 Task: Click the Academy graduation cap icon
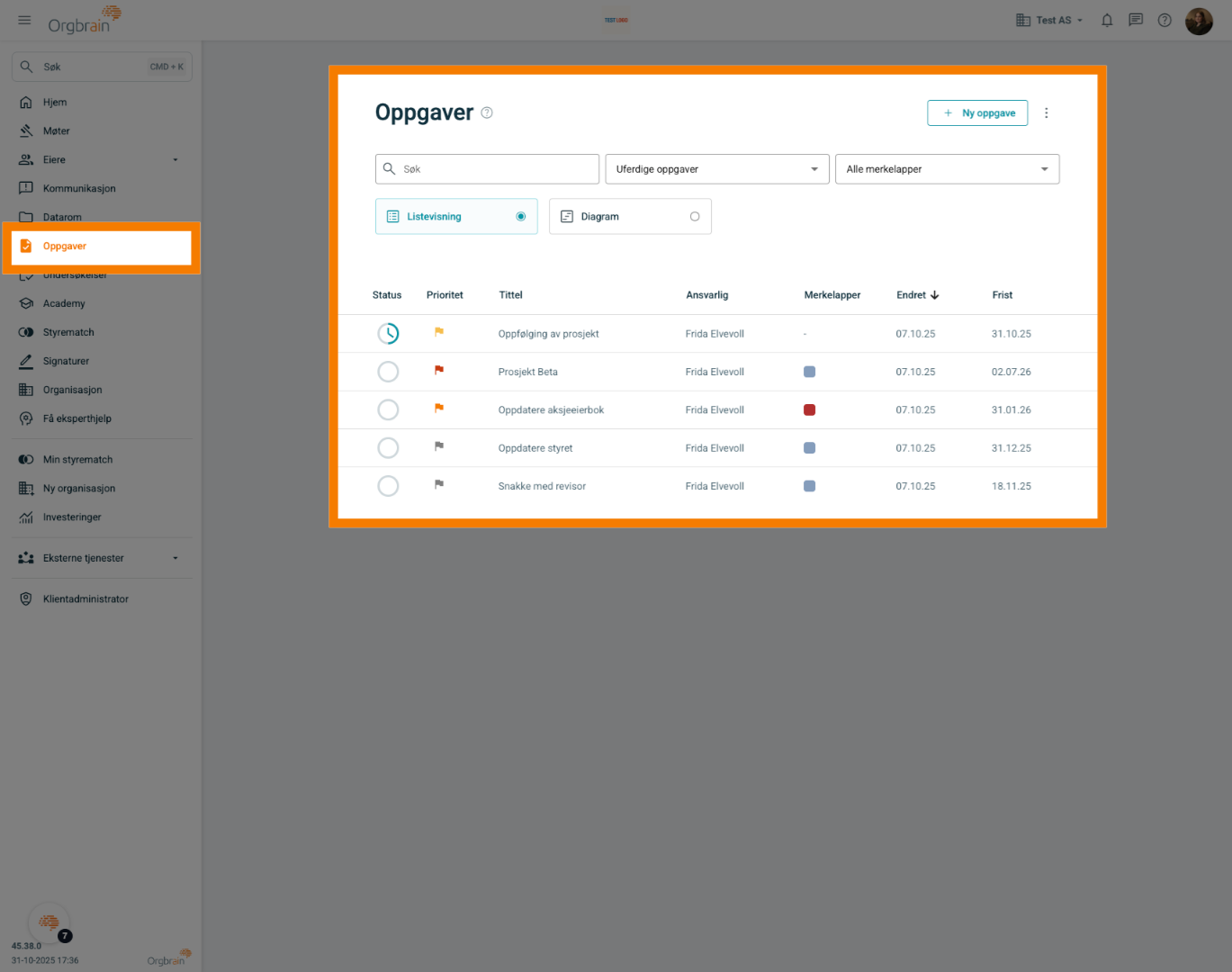(26, 304)
